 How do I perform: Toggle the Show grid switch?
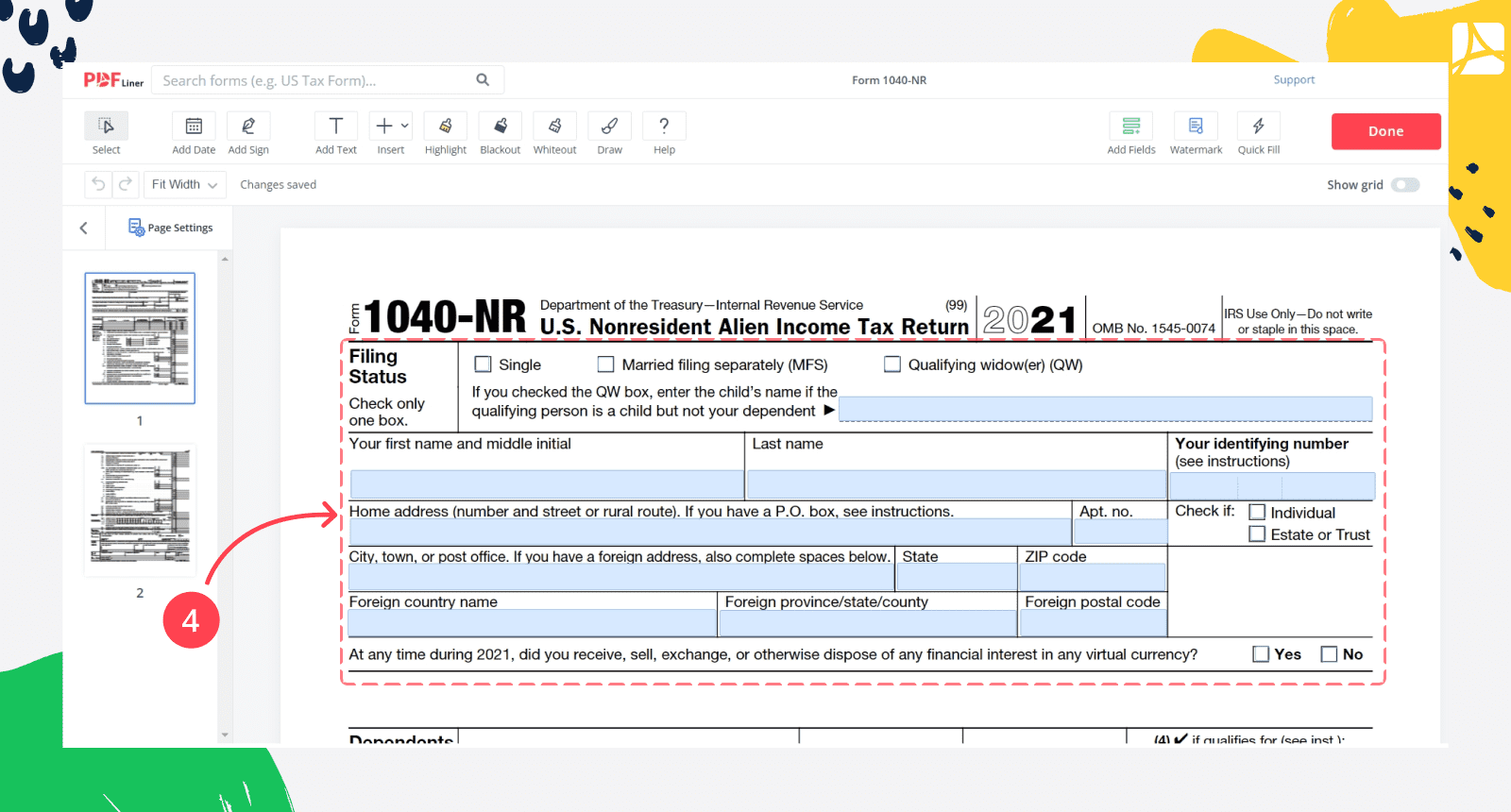pos(1404,185)
